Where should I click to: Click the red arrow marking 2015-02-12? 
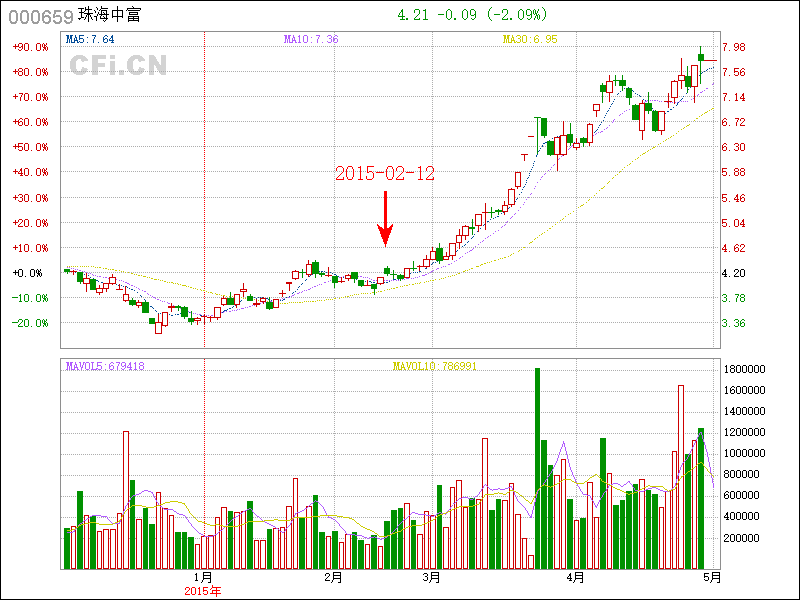(x=385, y=218)
